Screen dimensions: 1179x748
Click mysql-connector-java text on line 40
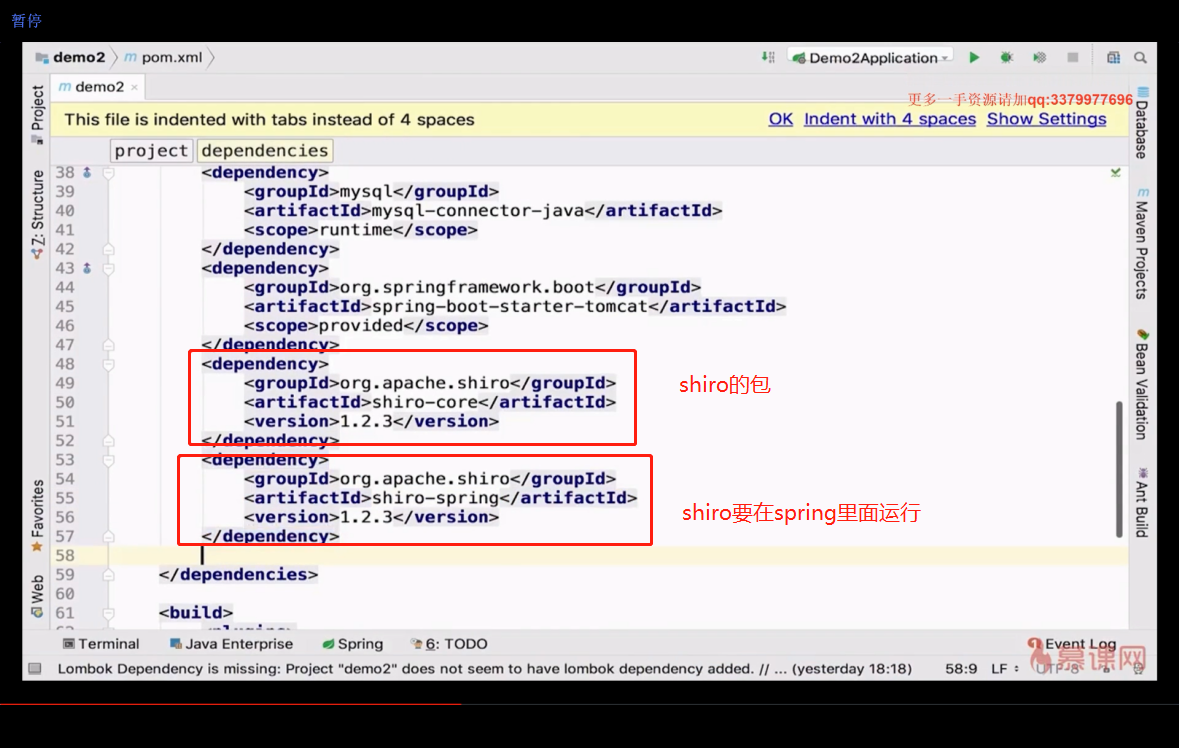coord(477,210)
